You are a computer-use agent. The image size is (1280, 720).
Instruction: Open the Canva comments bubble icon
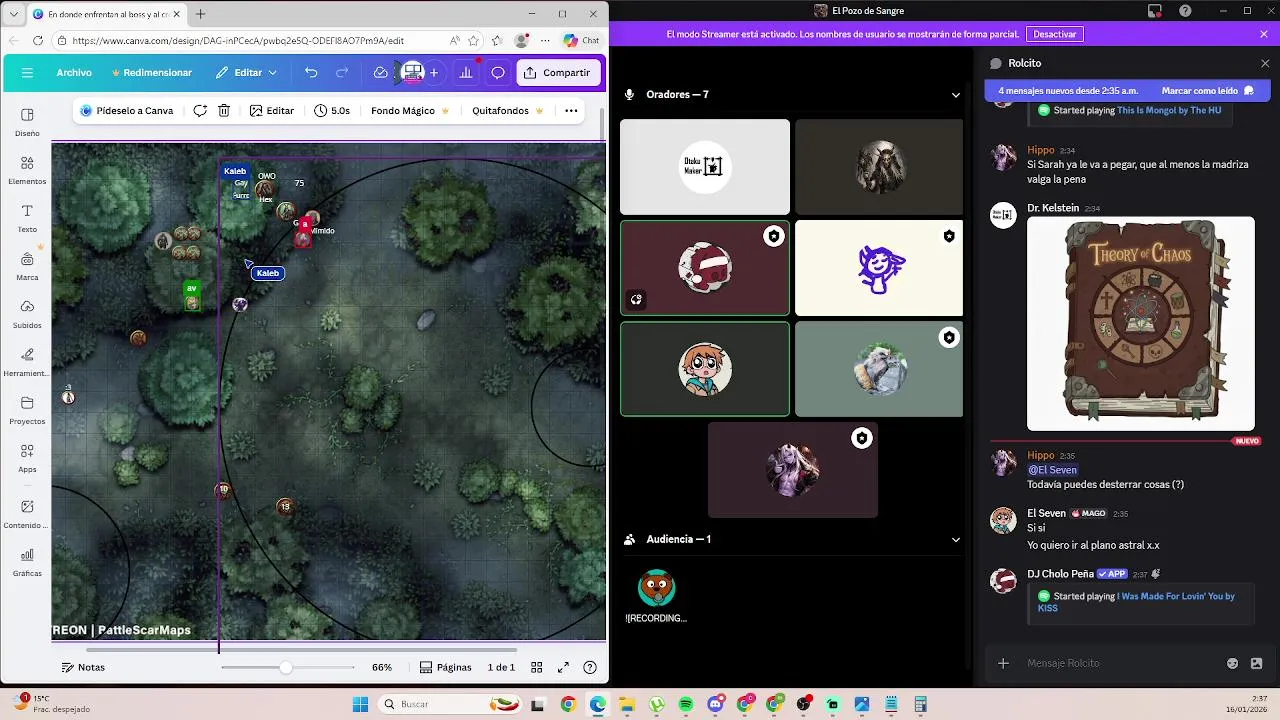(498, 73)
